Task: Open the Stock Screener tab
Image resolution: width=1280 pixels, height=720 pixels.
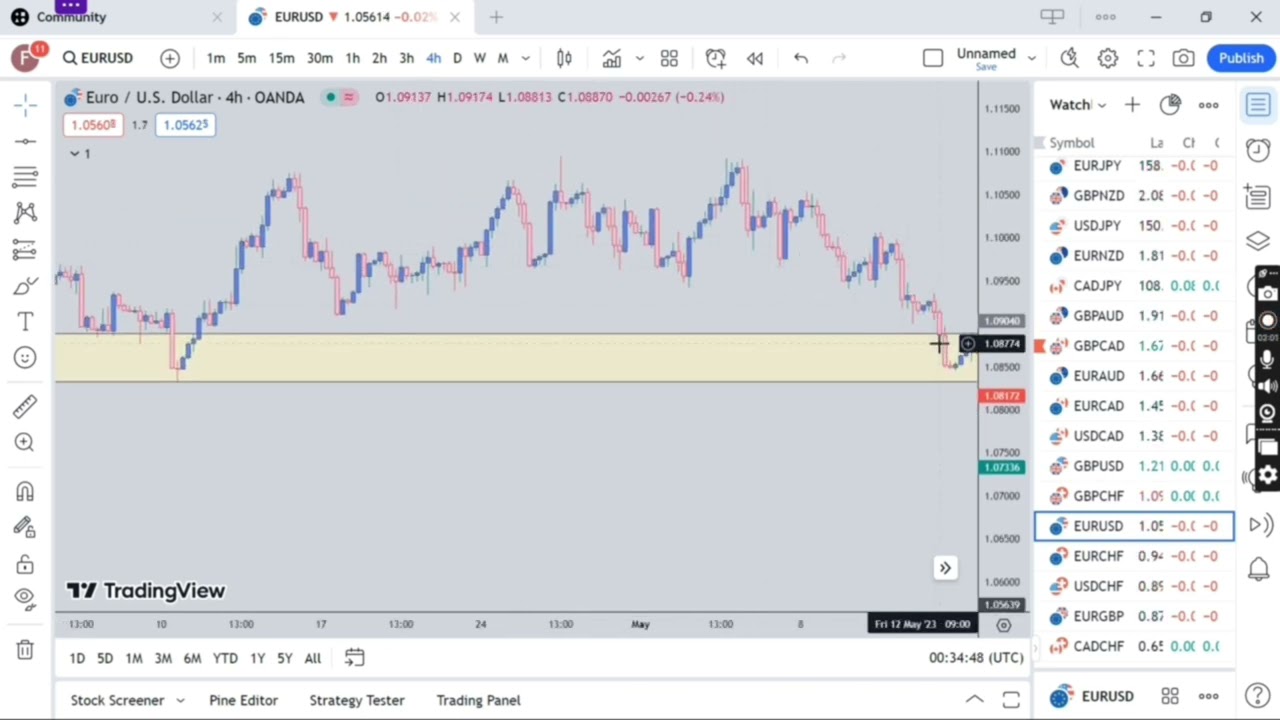Action: coord(117,701)
